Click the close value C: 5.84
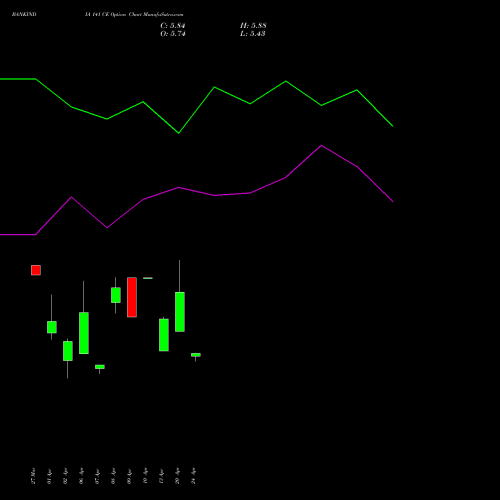 coord(173,26)
